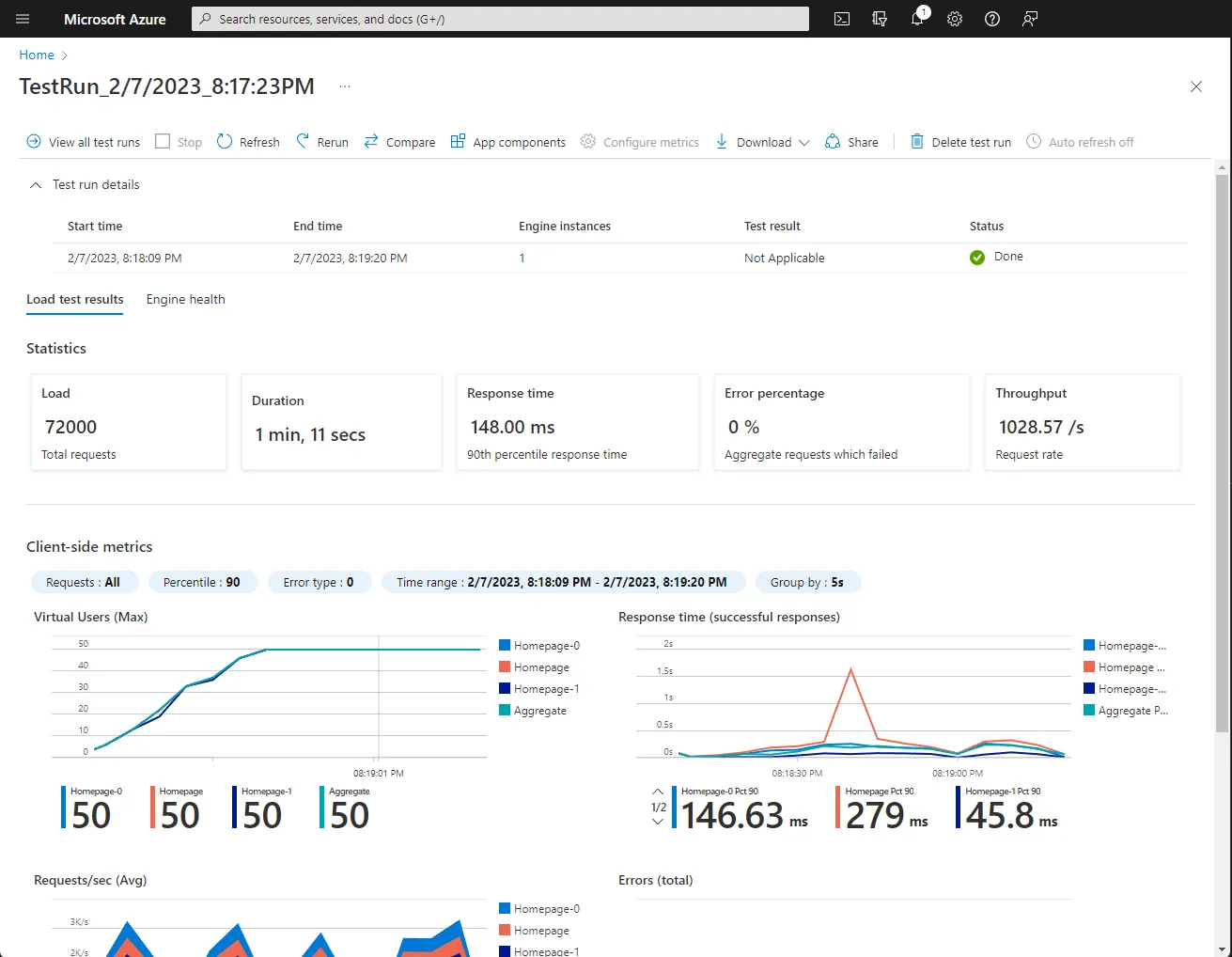The image size is (1232, 957).
Task: Click the Homepage-0 Pct 90 146.63 ms value
Action: click(x=744, y=815)
